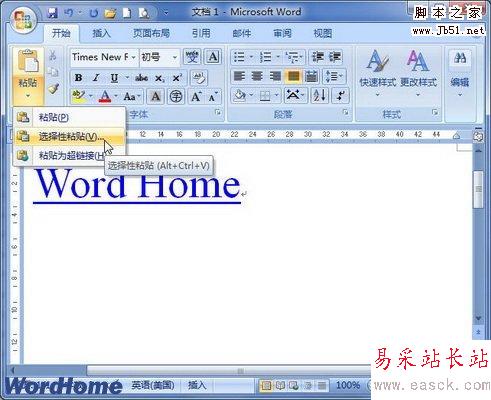Image resolution: width=491 pixels, height=400 pixels.
Task: Open the font name dropdown
Action: tap(133, 57)
